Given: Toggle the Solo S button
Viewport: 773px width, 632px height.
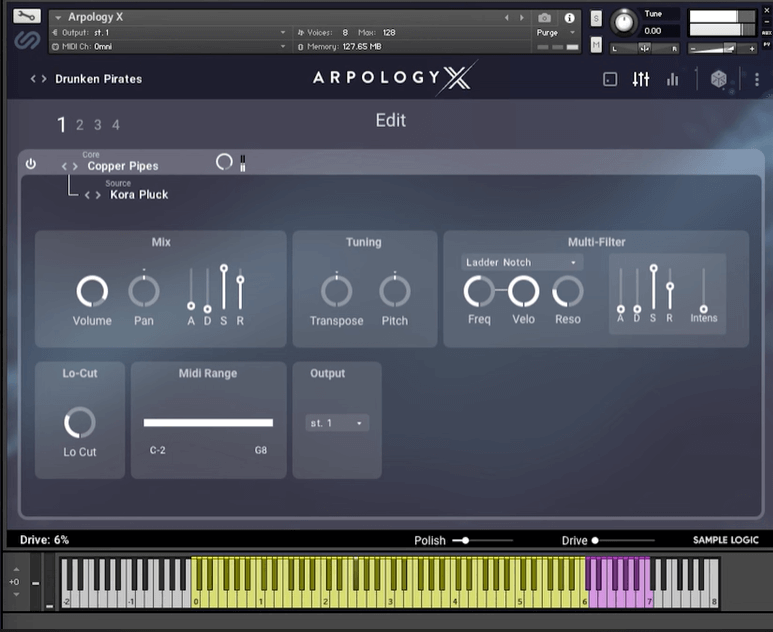Looking at the screenshot, I should click(596, 19).
